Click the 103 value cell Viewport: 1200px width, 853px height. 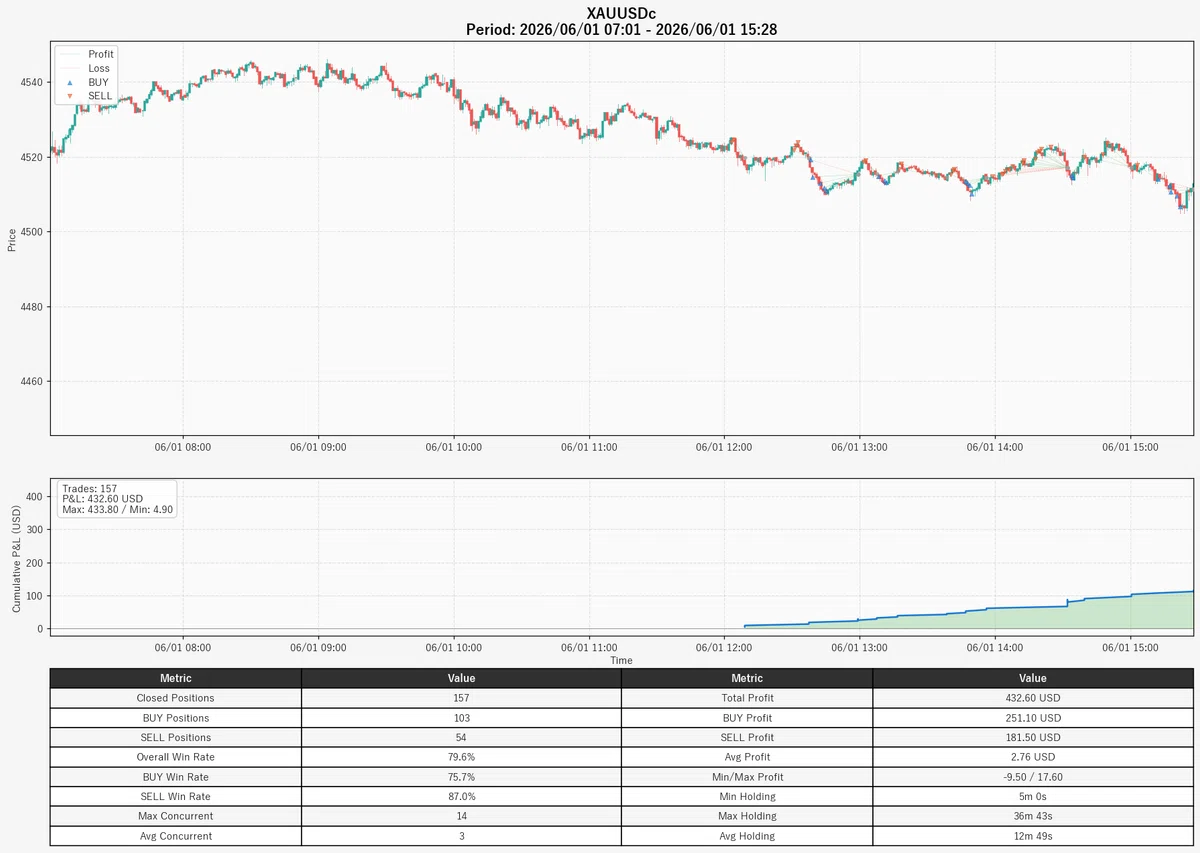point(461,718)
